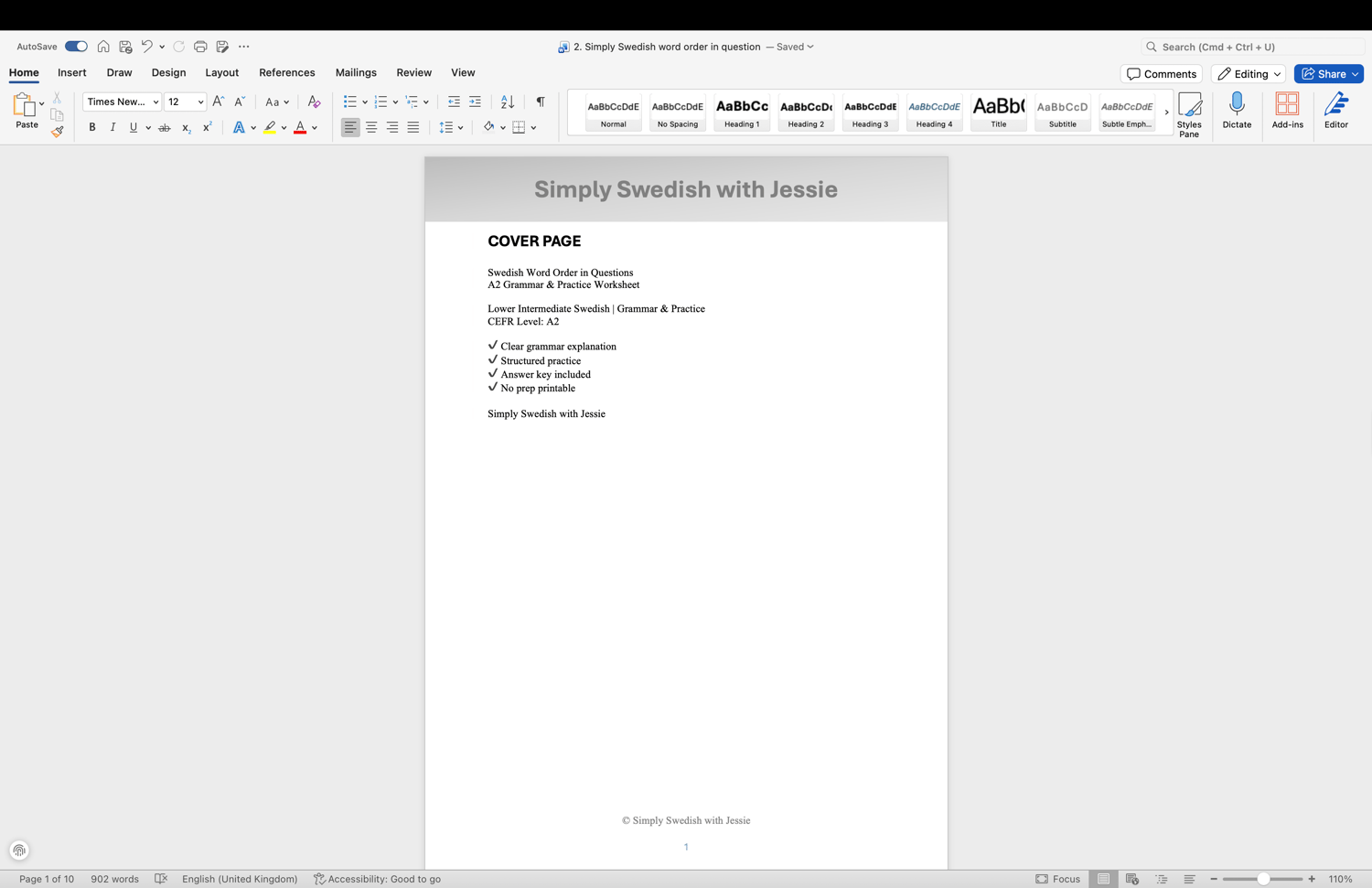
Task: Click the Home icon in title bar
Action: click(x=103, y=47)
